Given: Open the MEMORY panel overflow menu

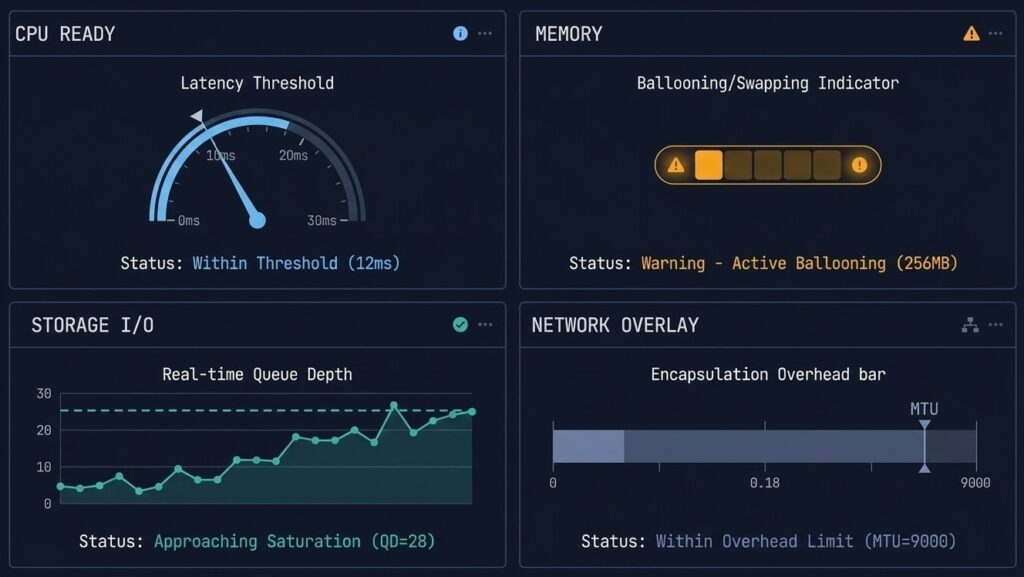Looking at the screenshot, I should [996, 33].
